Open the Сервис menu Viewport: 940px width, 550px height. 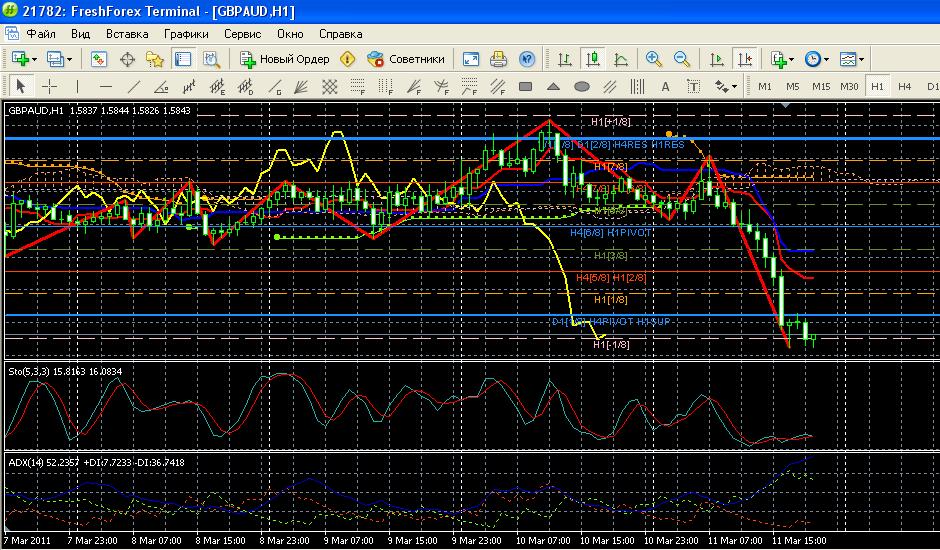(242, 33)
